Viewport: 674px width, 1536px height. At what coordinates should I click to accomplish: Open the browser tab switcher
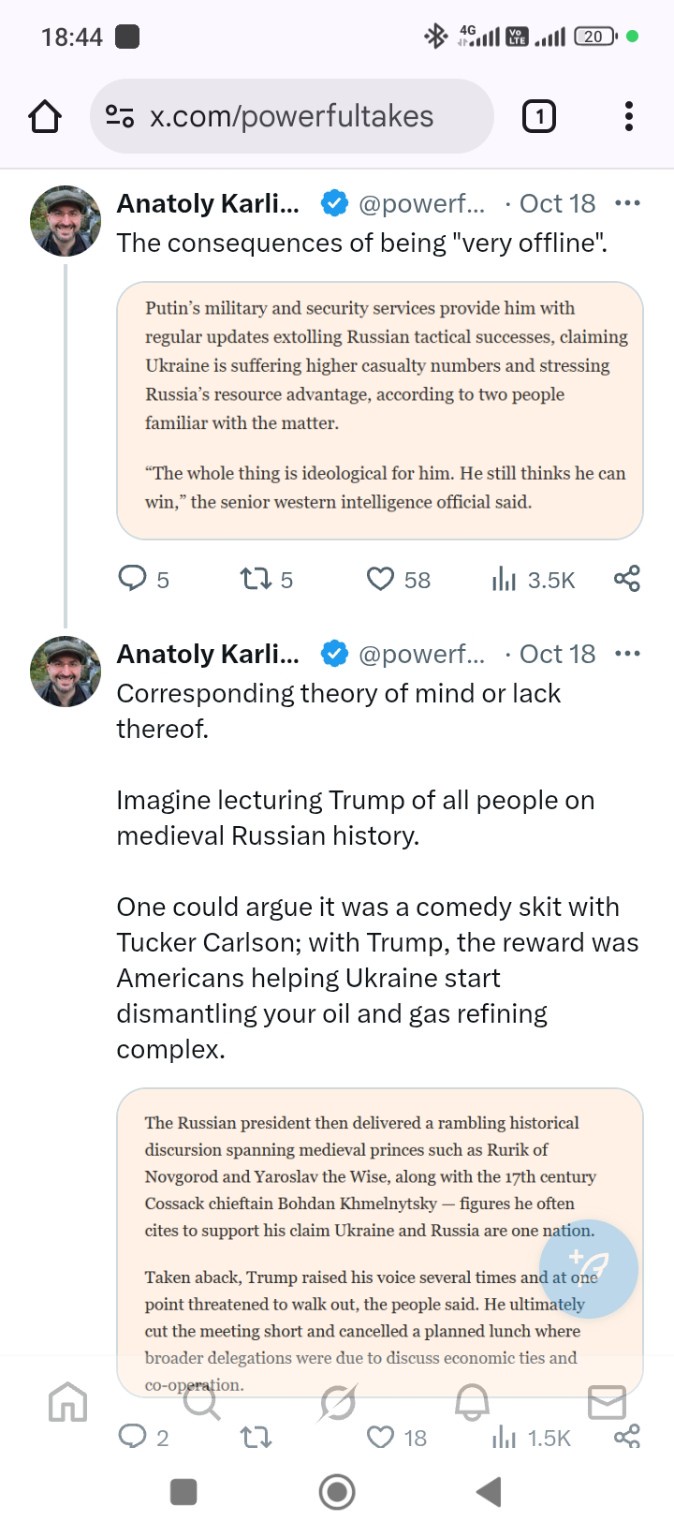click(539, 117)
